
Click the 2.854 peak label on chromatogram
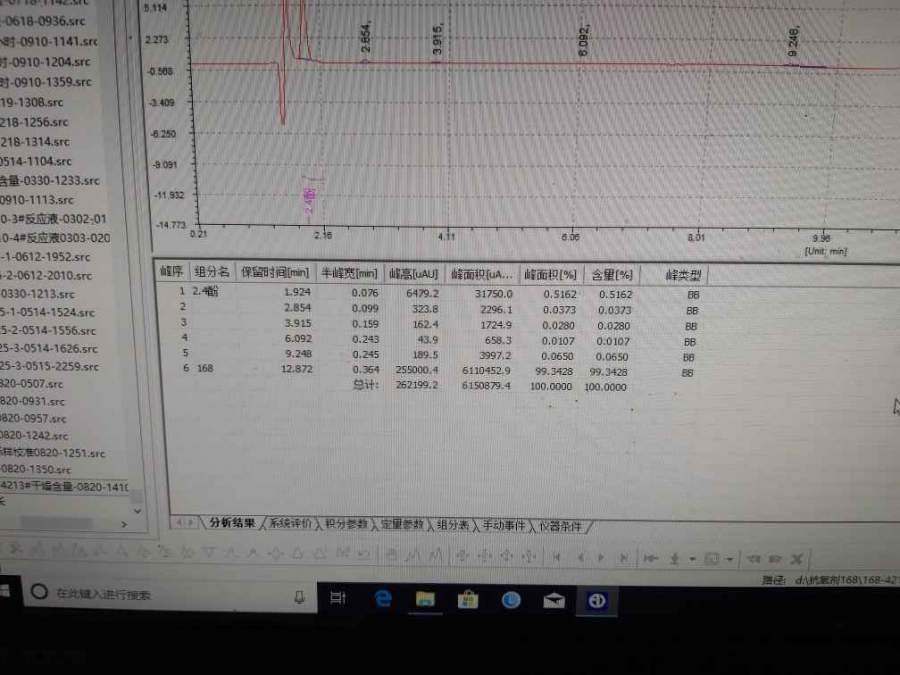point(366,38)
